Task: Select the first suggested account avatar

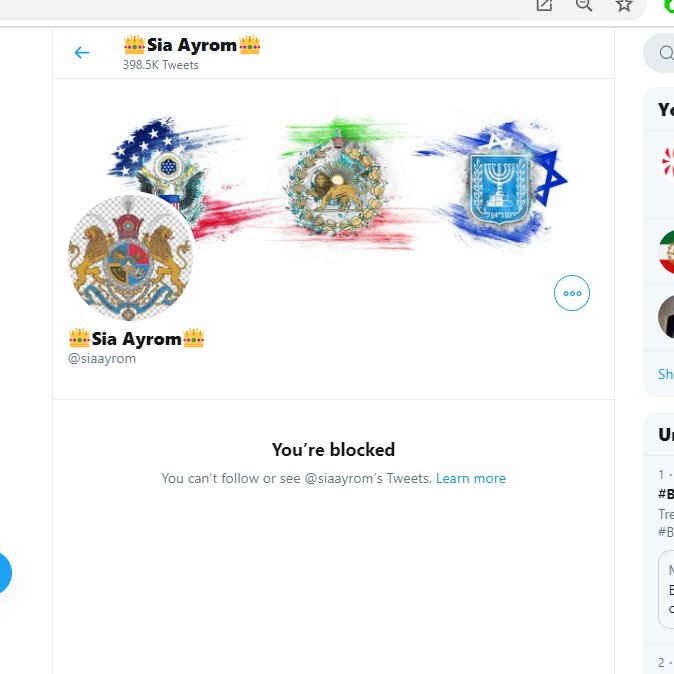Action: (x=667, y=163)
